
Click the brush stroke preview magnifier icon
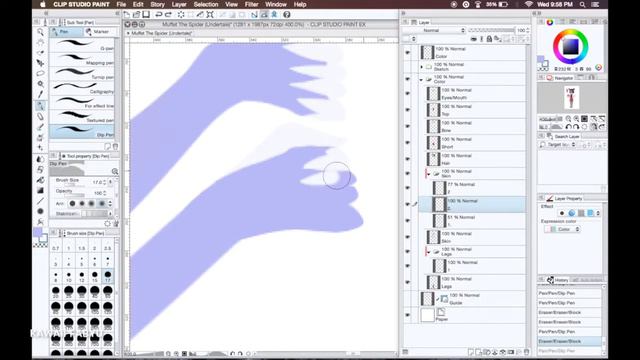click(115, 171)
